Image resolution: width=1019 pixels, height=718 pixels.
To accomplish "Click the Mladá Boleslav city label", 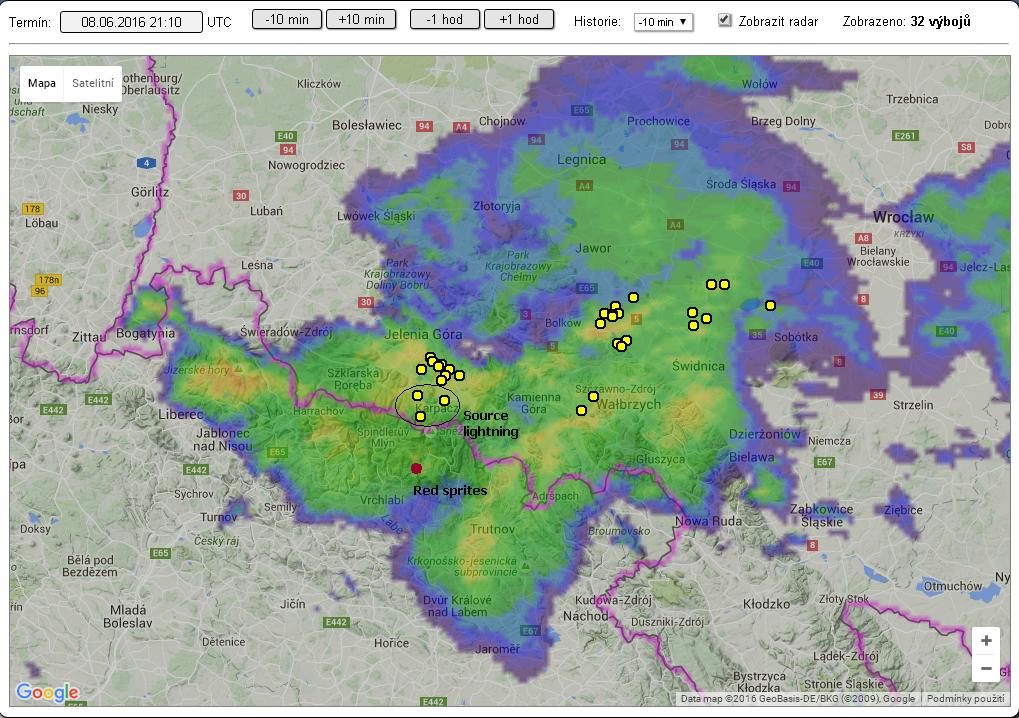I will [x=128, y=616].
